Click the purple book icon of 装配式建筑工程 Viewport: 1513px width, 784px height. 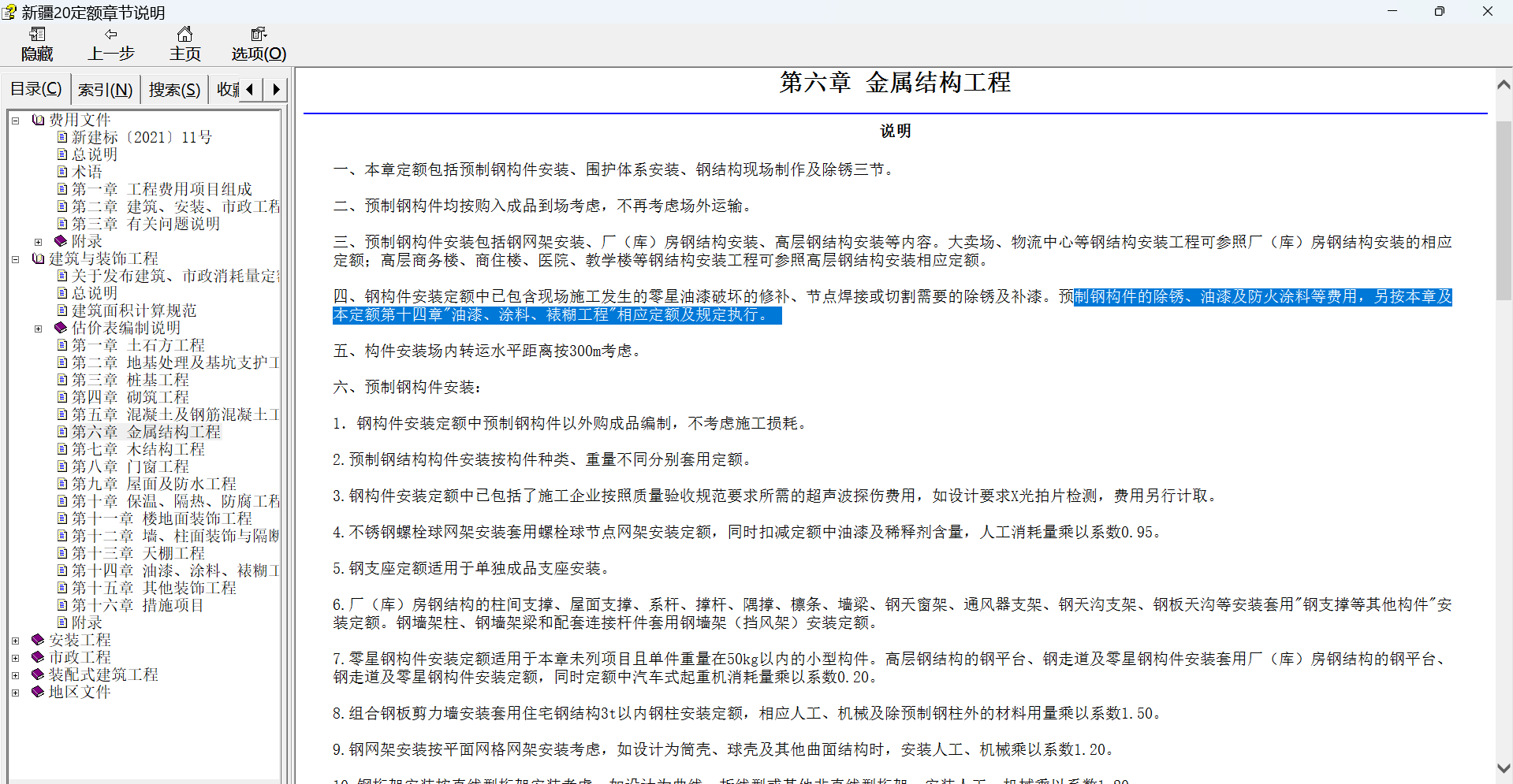coord(38,674)
